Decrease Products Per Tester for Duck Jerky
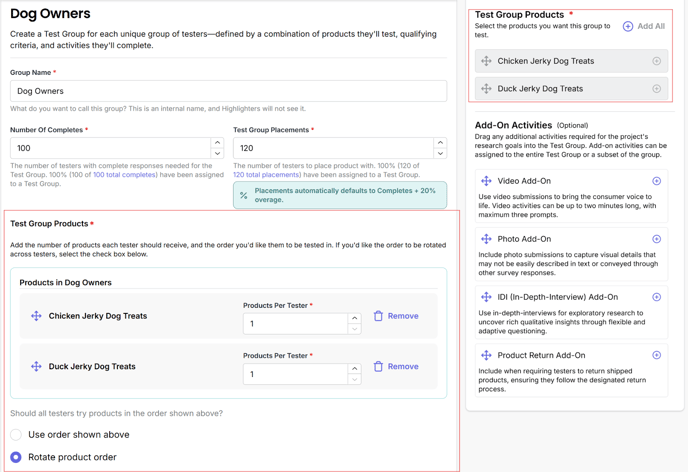This screenshot has width=688, height=472. tap(354, 380)
